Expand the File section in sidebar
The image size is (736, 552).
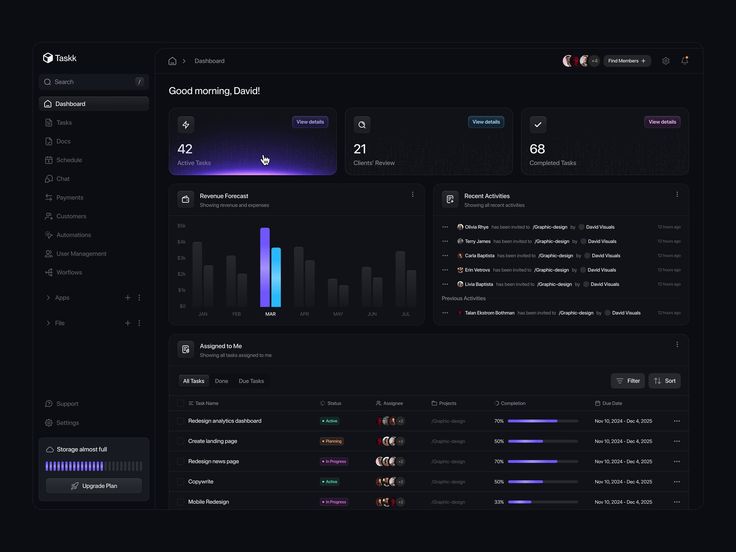tap(48, 323)
